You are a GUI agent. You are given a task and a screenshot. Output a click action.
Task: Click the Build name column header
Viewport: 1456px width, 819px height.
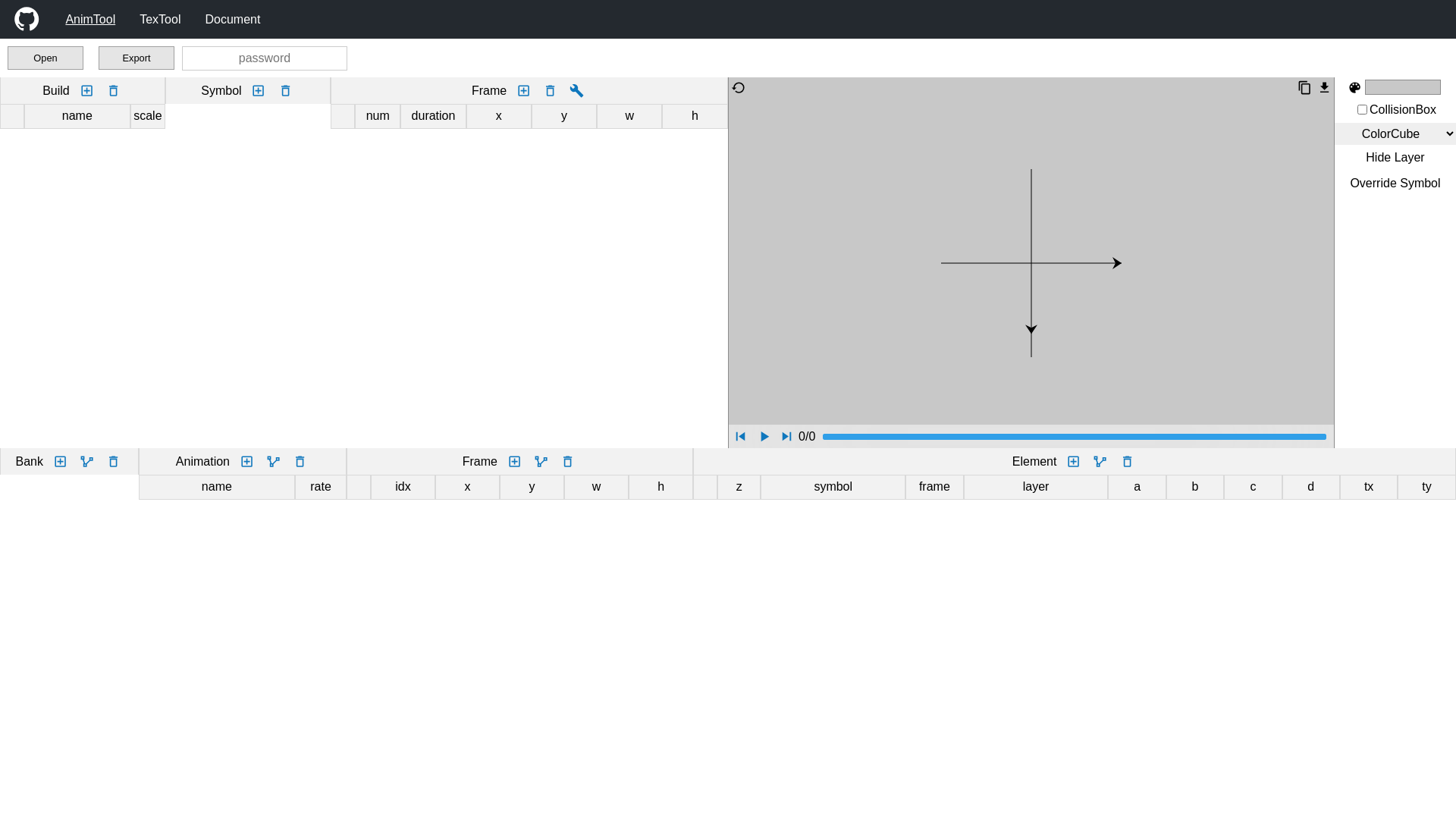point(77,116)
